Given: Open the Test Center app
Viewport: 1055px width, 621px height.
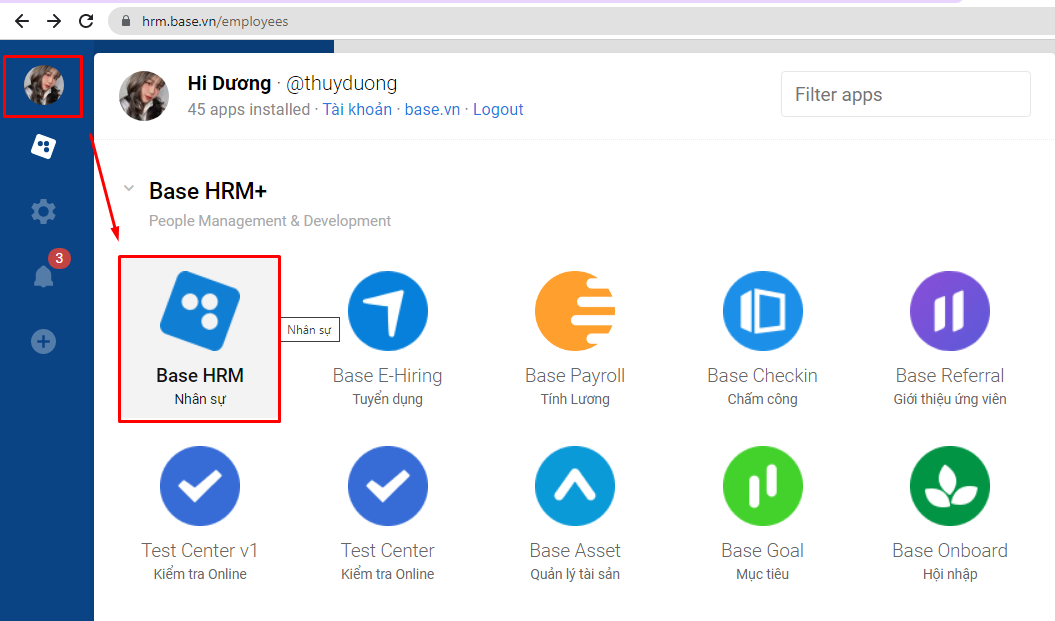Looking at the screenshot, I should pyautogui.click(x=388, y=486).
